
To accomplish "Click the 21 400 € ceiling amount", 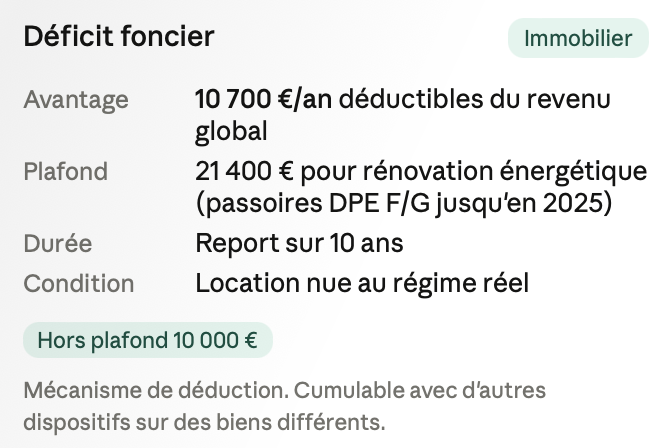I will (x=244, y=171).
